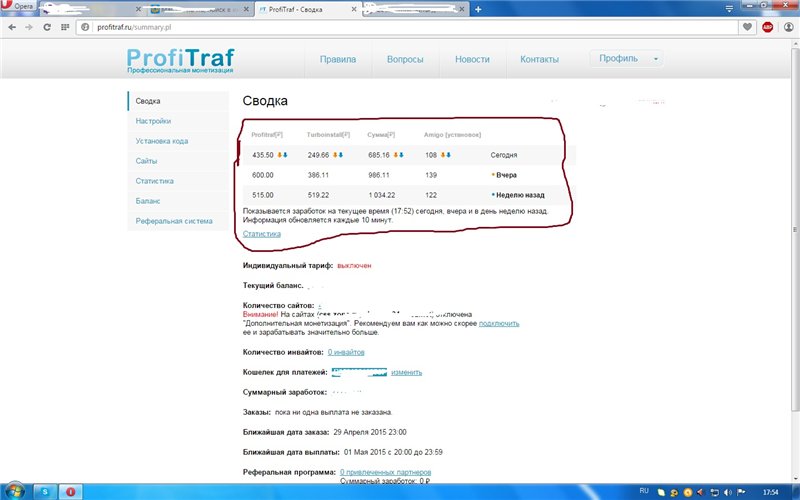Open Сайты in the sidebar

tap(178, 161)
